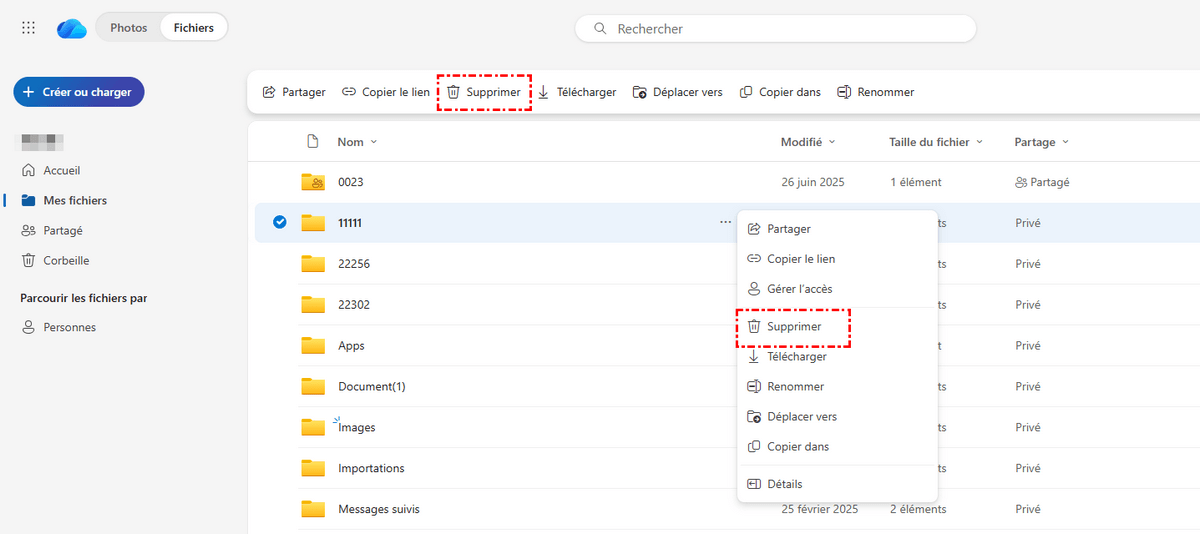Click the three-dot menu for folder 11111
The height and width of the screenshot is (534, 1200).
(725, 222)
